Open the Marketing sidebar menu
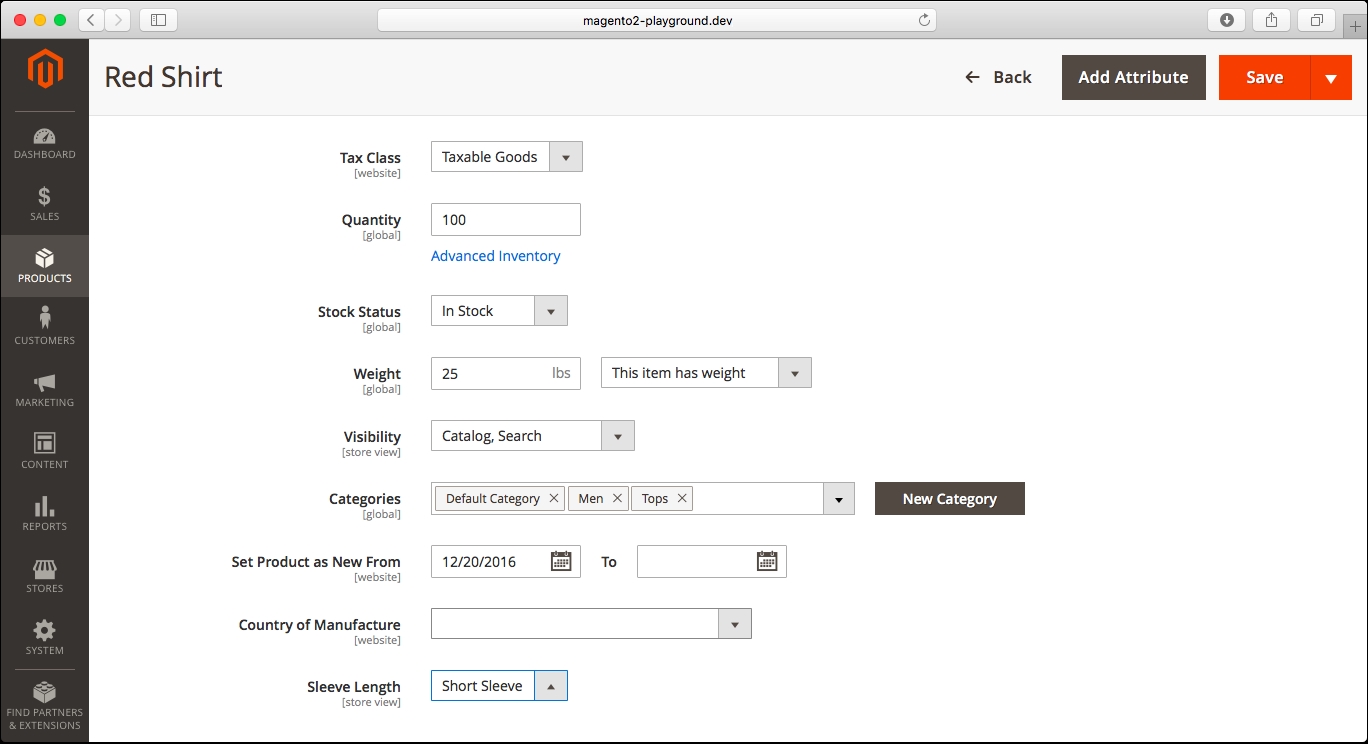The width and height of the screenshot is (1368, 744). [x=44, y=390]
